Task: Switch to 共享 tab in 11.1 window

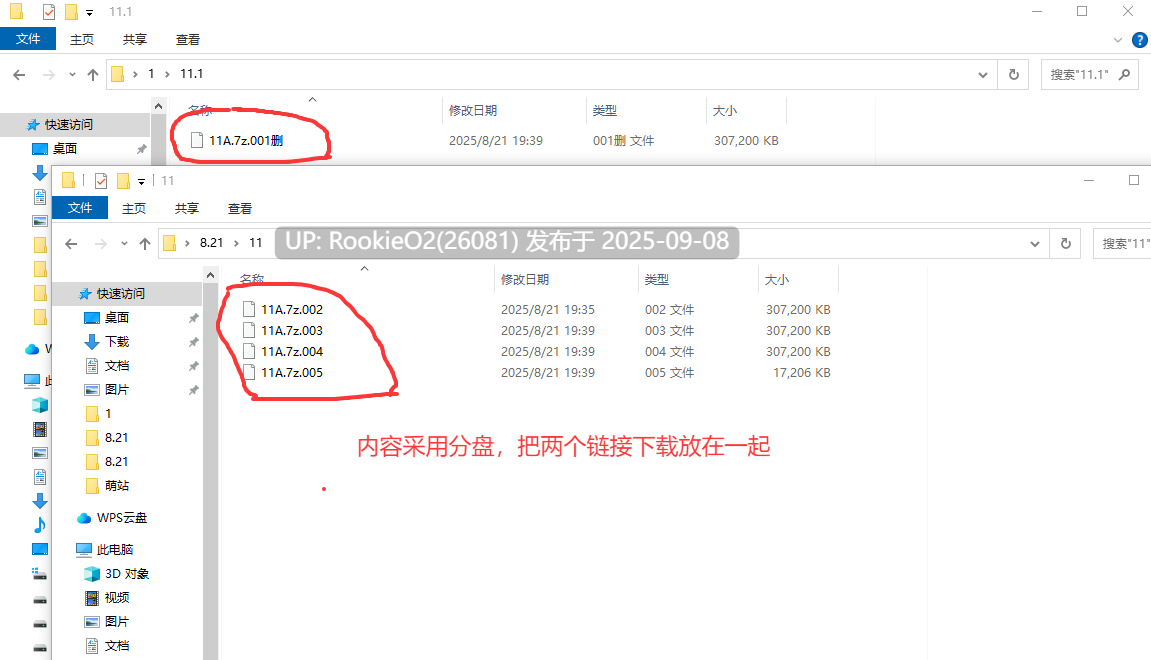Action: click(x=134, y=40)
